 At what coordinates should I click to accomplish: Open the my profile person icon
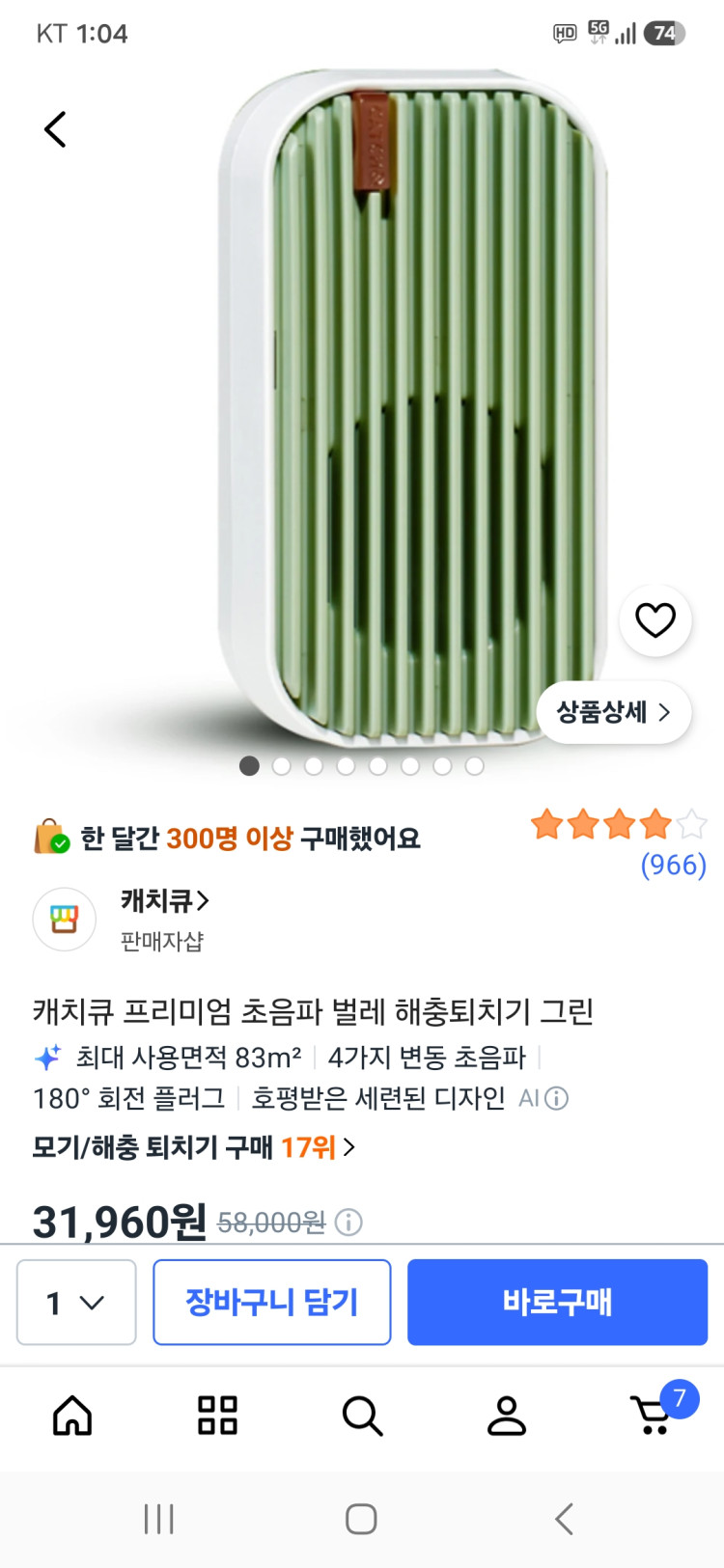click(x=507, y=1416)
